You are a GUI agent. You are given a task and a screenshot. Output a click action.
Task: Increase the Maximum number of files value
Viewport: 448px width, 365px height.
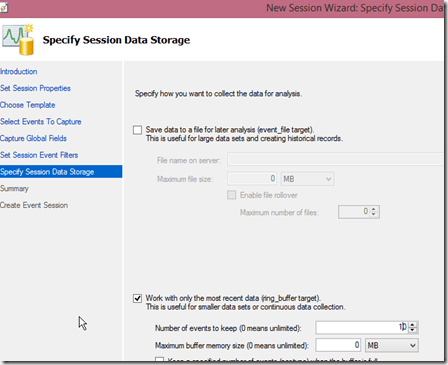click(x=374, y=209)
